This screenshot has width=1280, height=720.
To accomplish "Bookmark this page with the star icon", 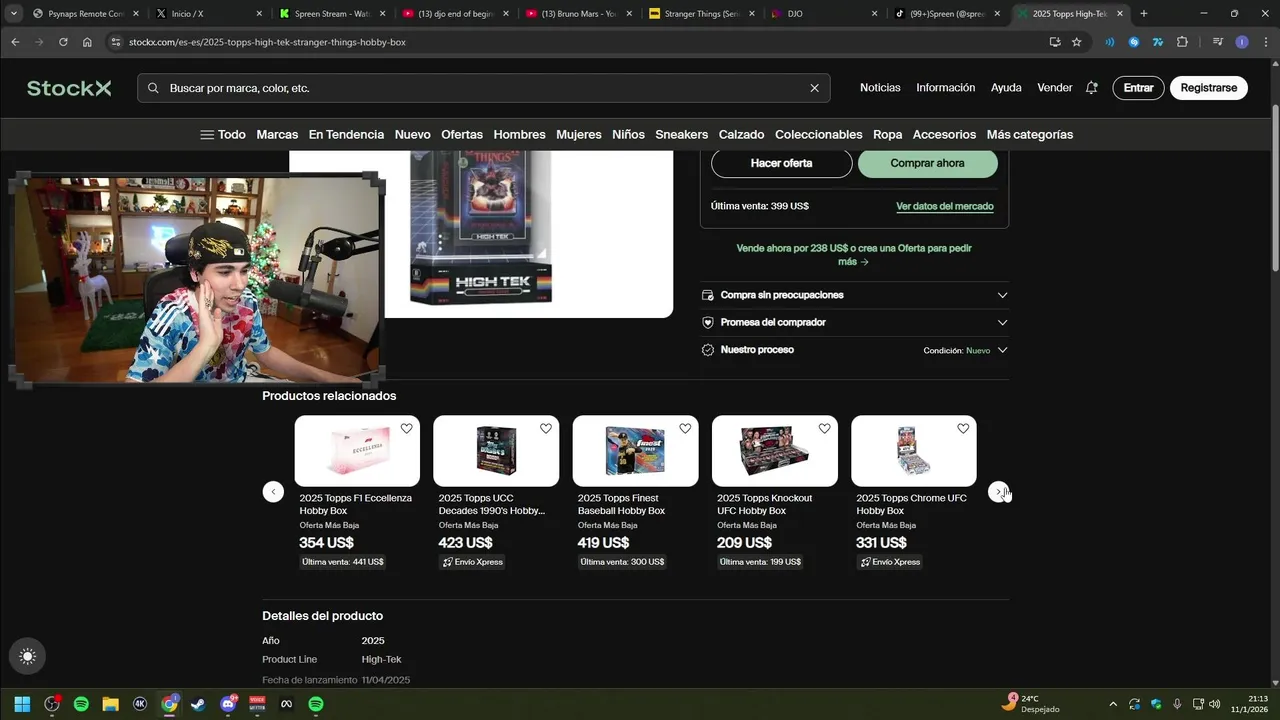I will 1076,42.
